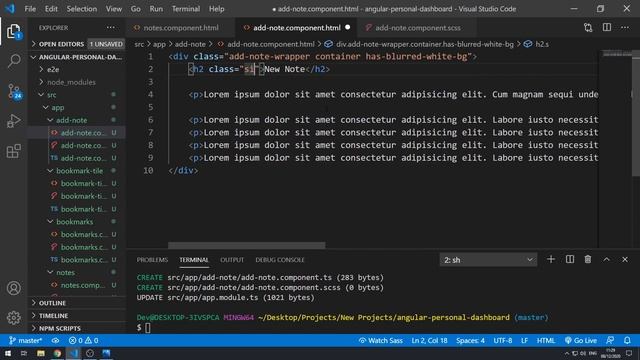640x360 pixels.
Task: Open the Selection menu
Action: (x=82, y=9)
